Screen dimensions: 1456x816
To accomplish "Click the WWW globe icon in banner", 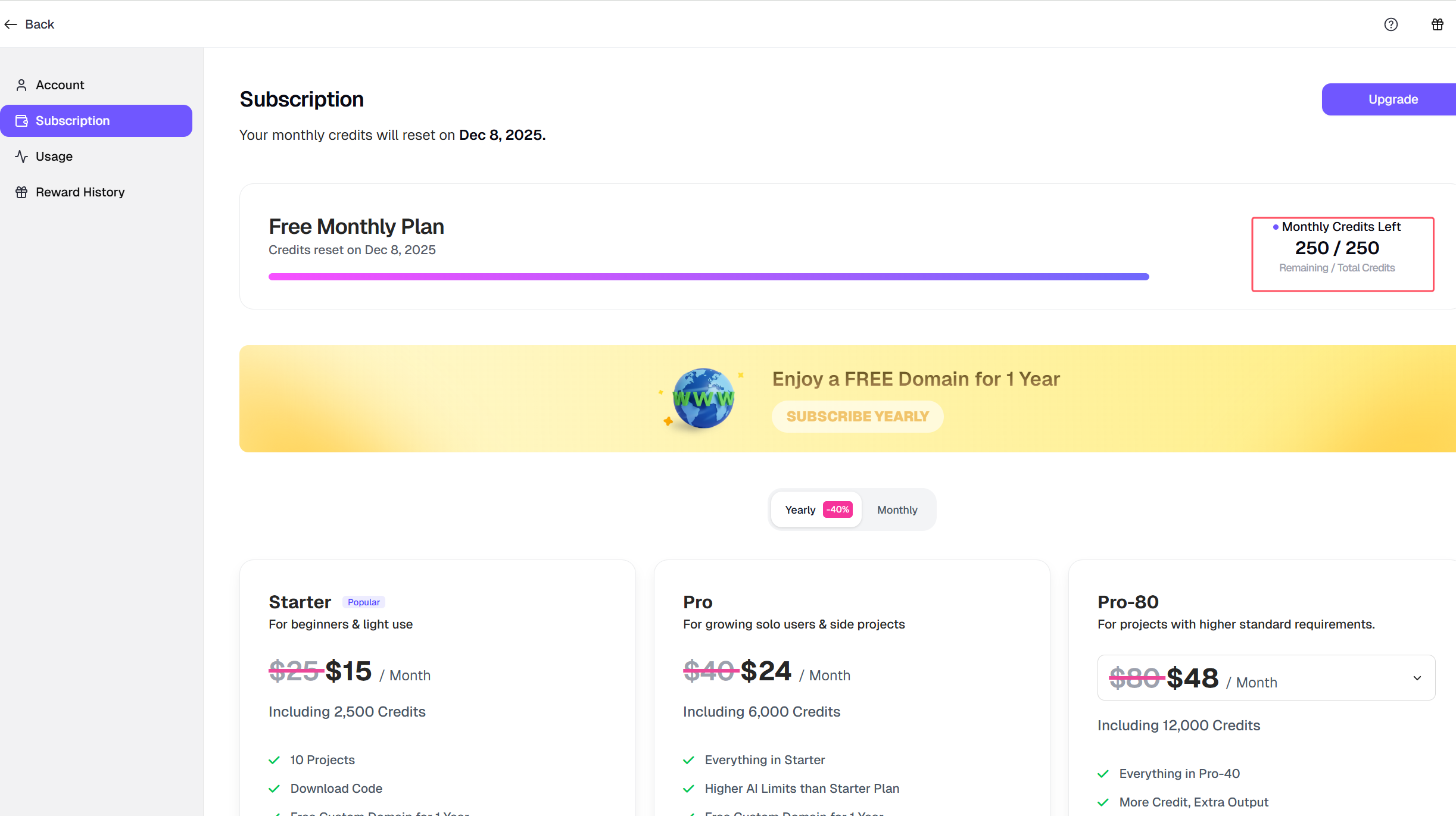I will coord(703,398).
